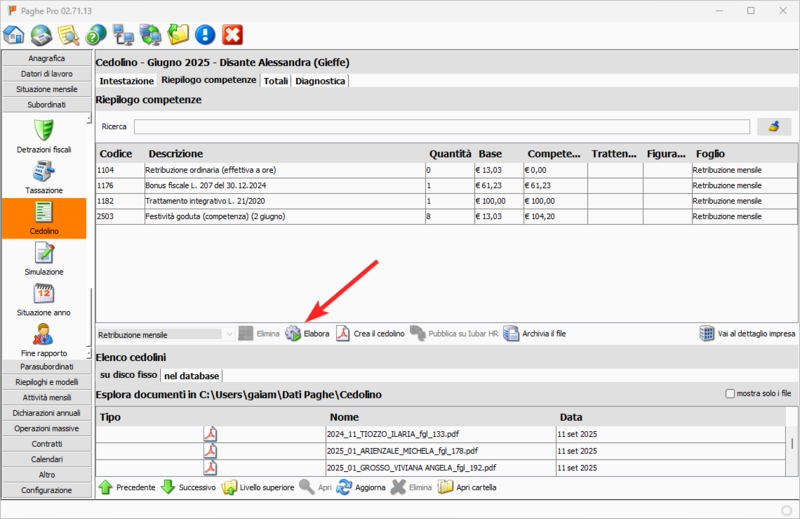Open Tassazione from the sidebar

point(44,177)
